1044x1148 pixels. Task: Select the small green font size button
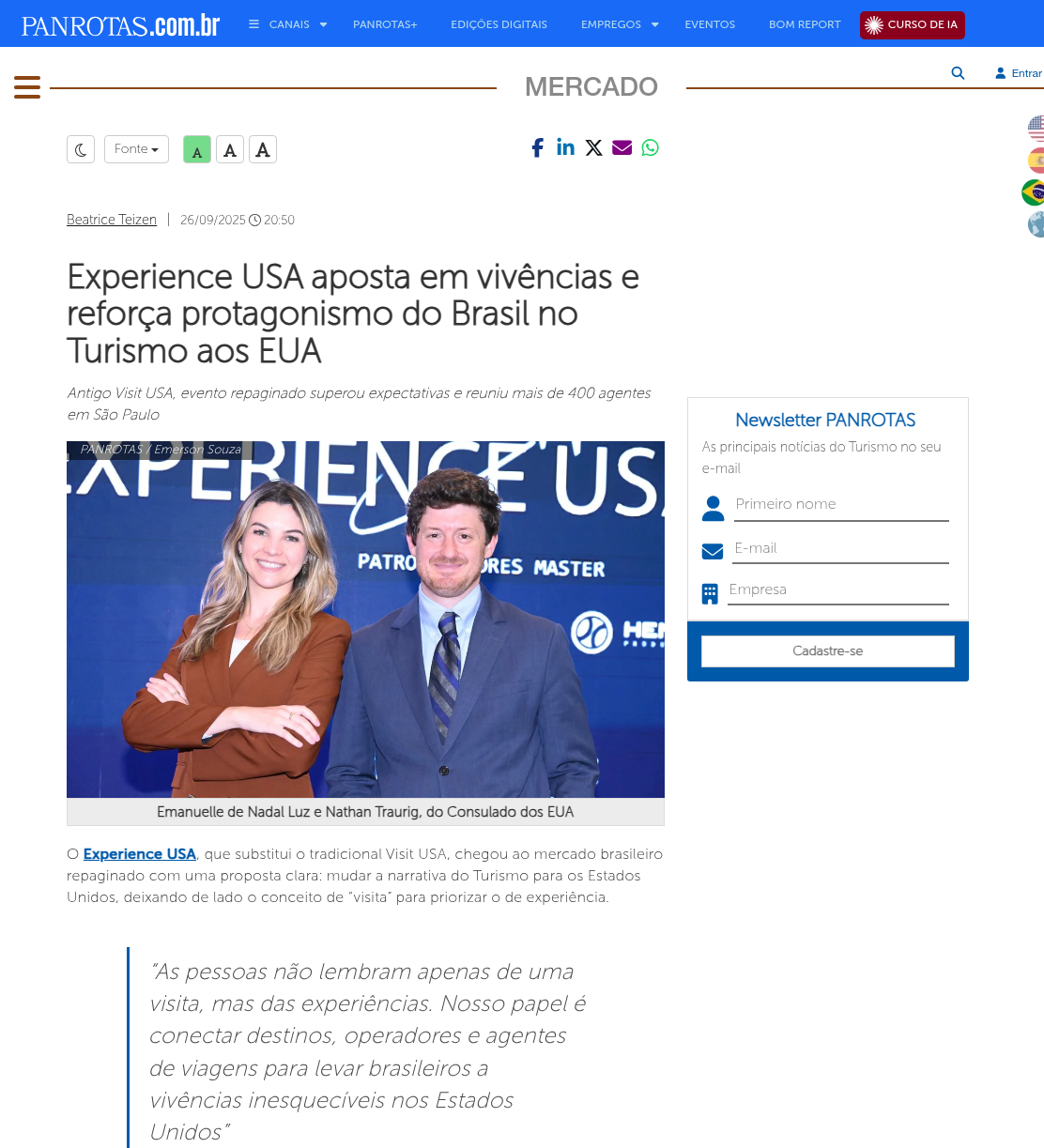(197, 149)
